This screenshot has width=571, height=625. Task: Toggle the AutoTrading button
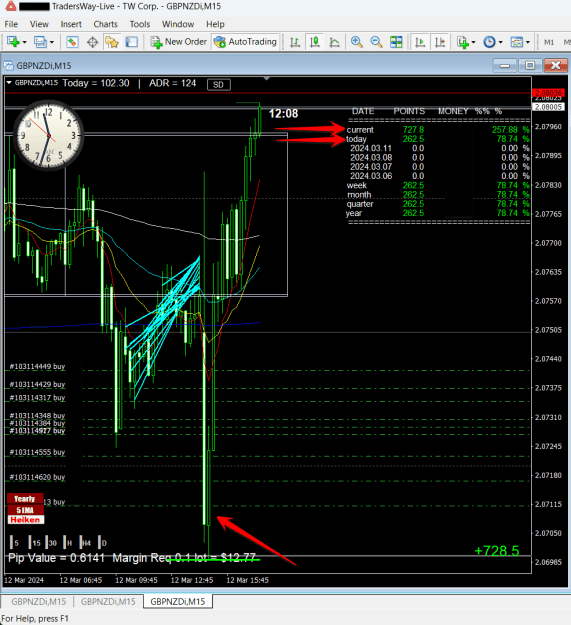pyautogui.click(x=245, y=42)
